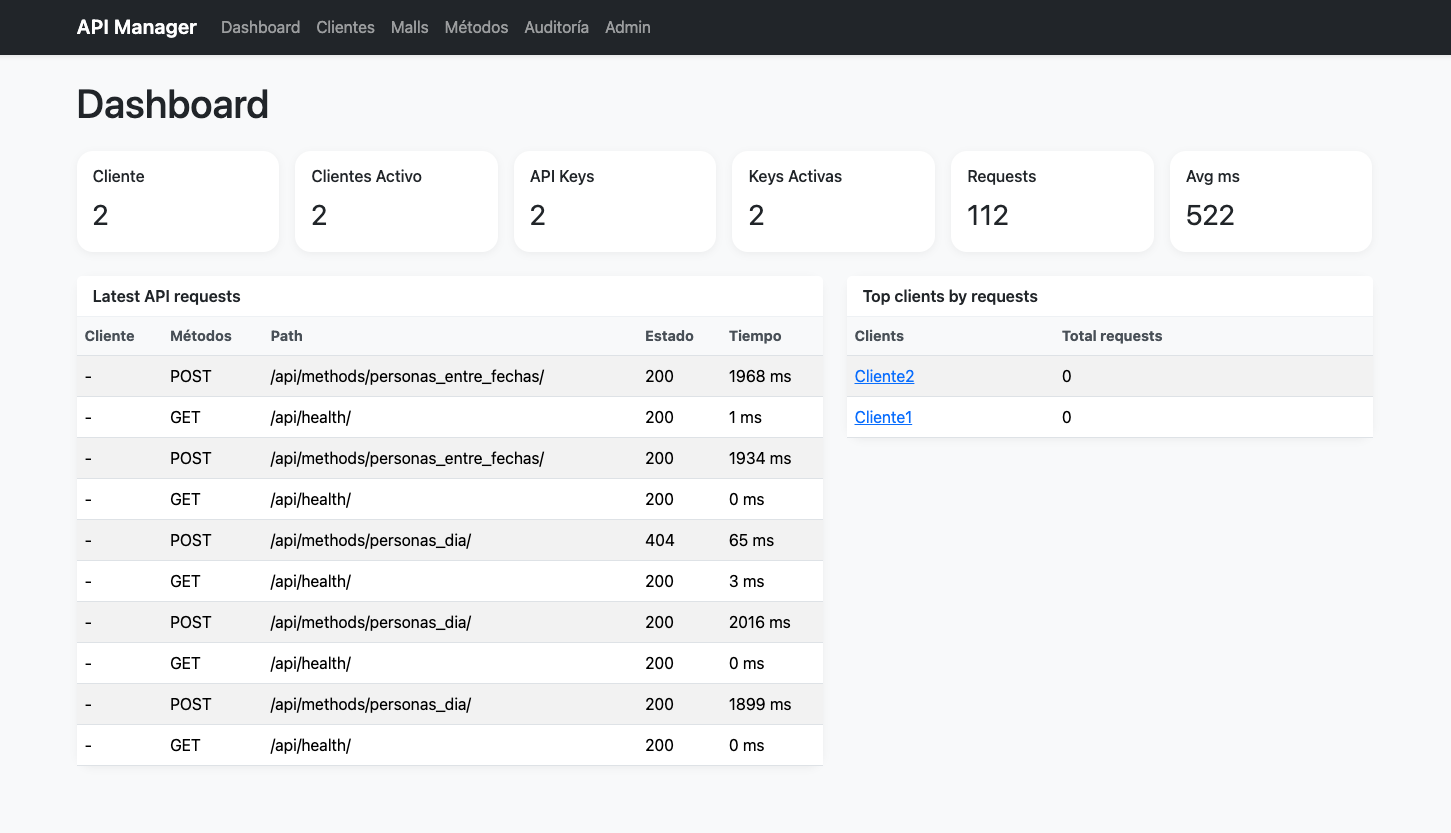1451x833 pixels.
Task: Click the Estado column header
Action: tap(669, 336)
